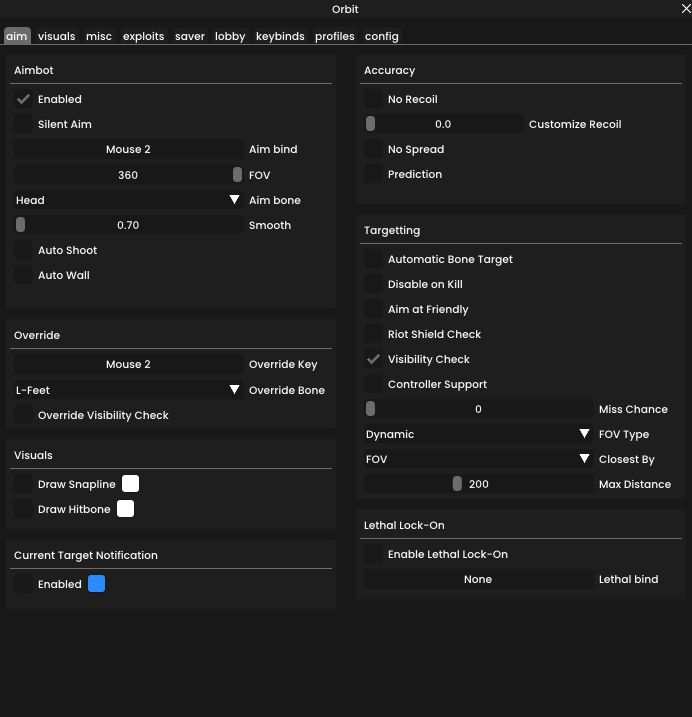
Task: Enable the Draw Hitbone checkbox
Action: pos(23,509)
